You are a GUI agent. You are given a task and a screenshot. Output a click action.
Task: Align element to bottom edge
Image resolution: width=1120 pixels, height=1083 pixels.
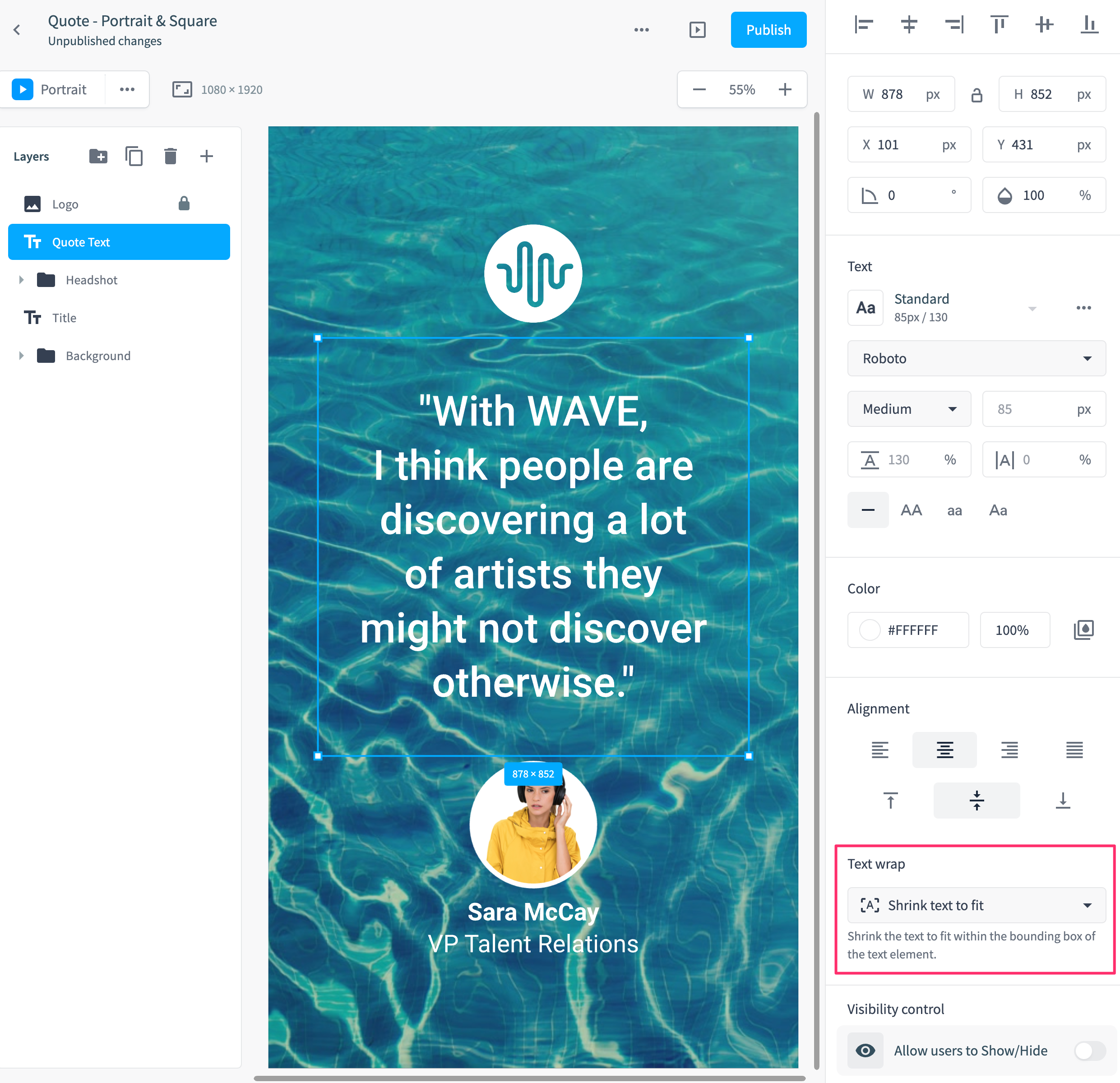tap(1089, 24)
